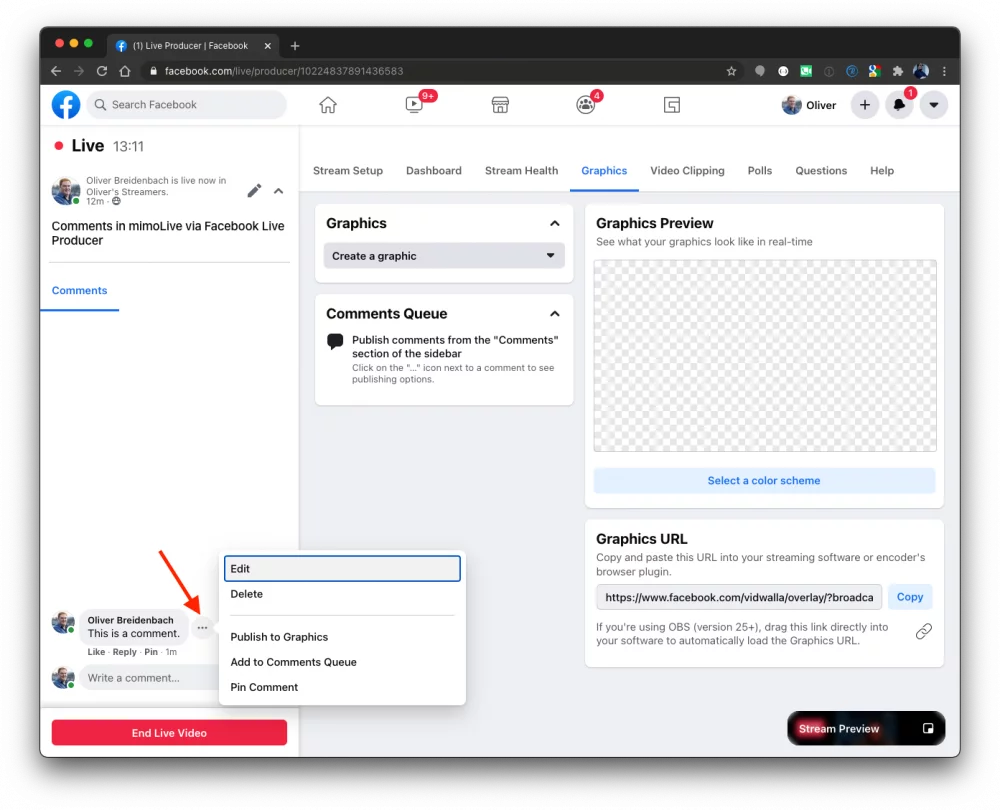The height and width of the screenshot is (810, 1000).
Task: Click the Search Facebook field
Action: (186, 105)
